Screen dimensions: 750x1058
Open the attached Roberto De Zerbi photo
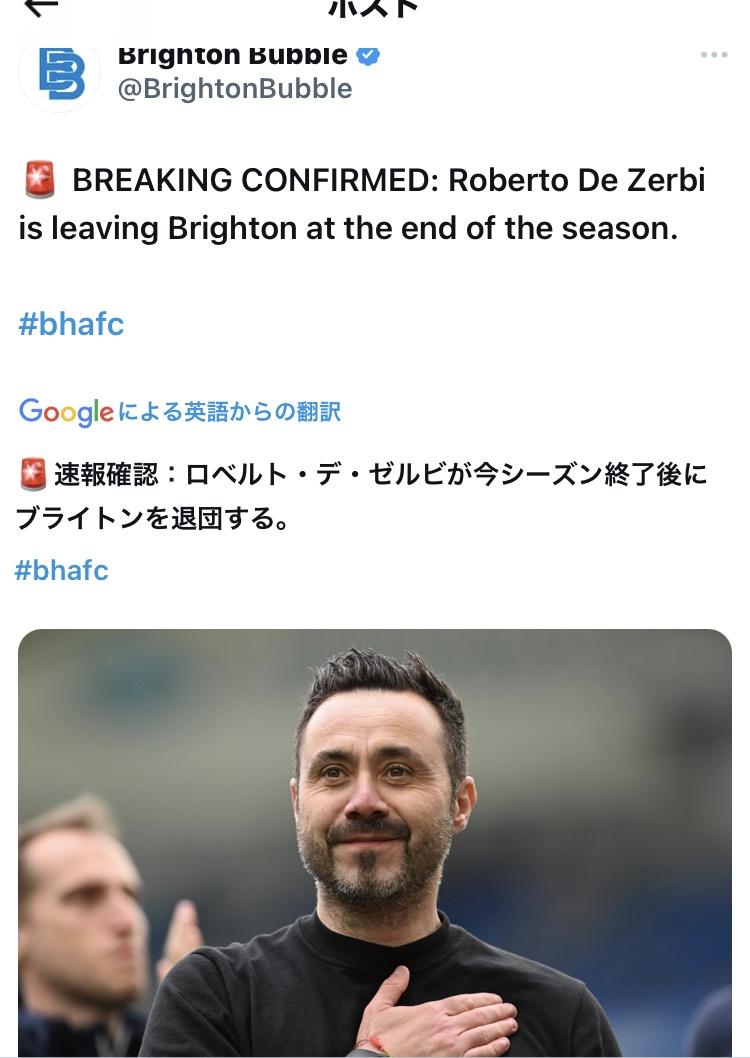coord(375,843)
